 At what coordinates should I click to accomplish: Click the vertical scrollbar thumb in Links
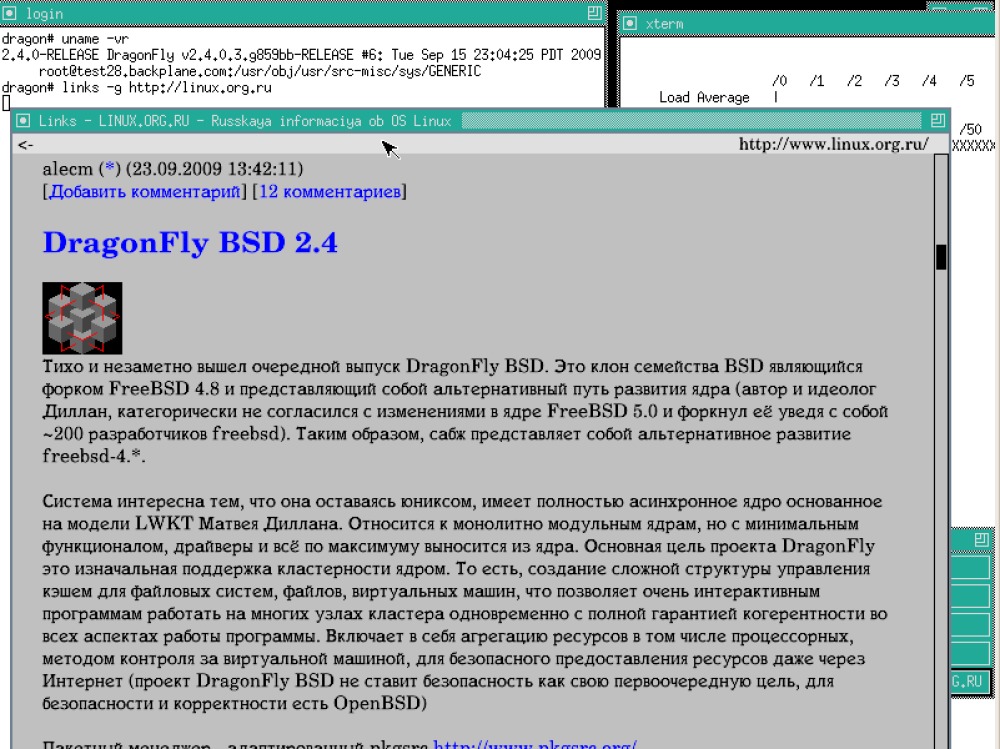[941, 257]
